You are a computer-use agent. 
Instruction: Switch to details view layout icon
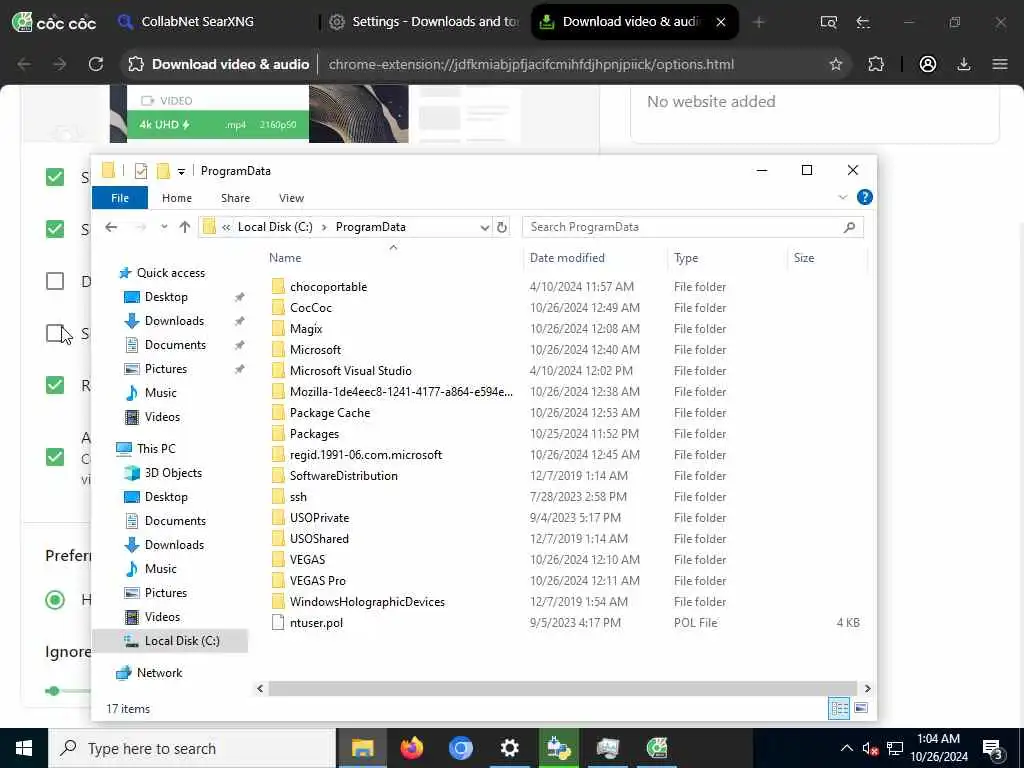[839, 708]
